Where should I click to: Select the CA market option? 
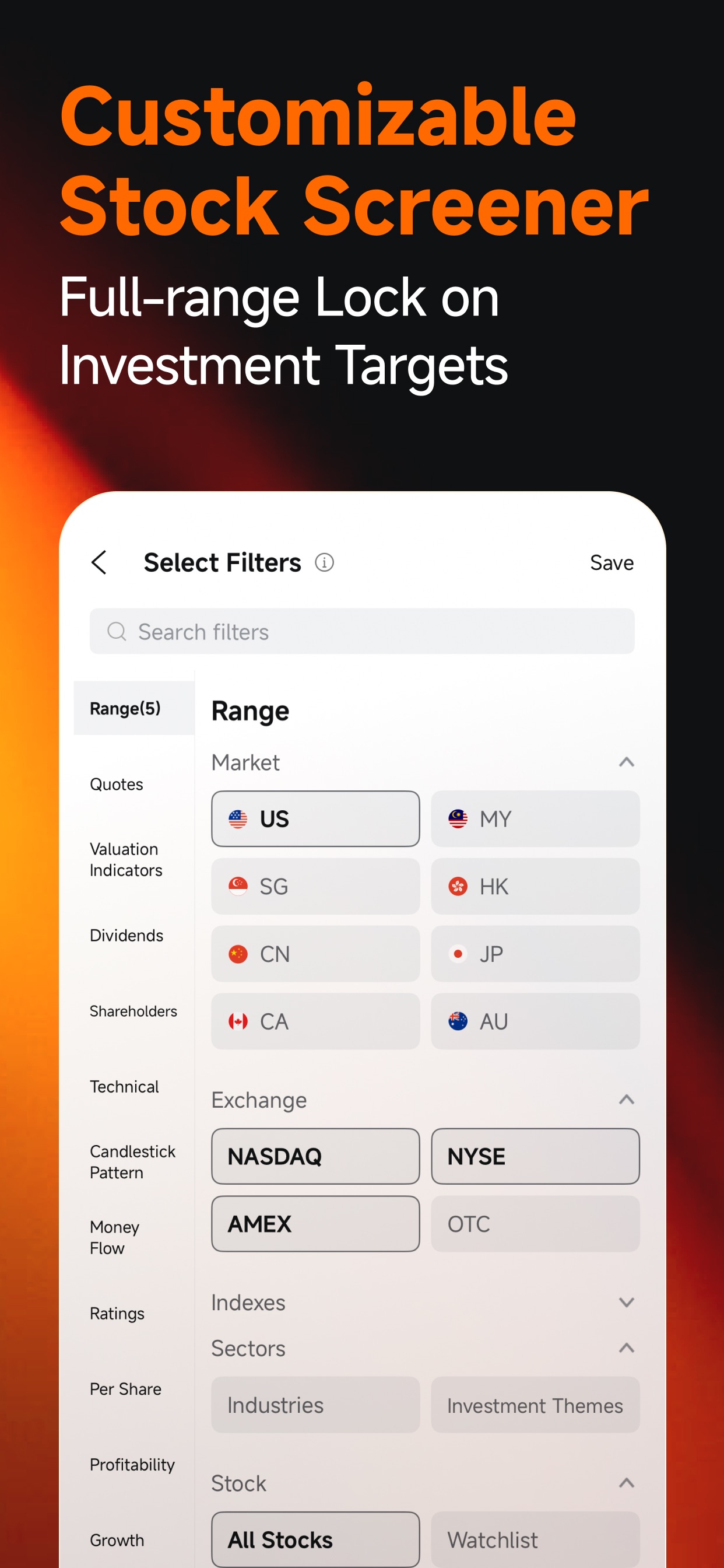pos(315,1021)
